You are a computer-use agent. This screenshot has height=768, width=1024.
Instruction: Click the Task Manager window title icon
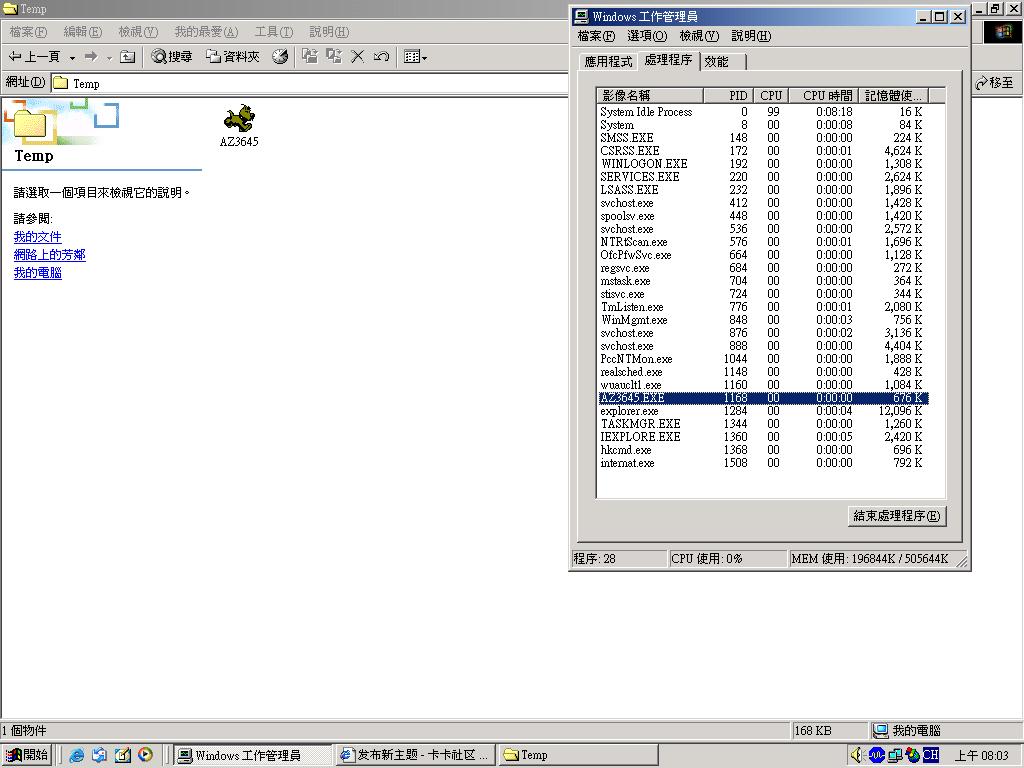pyautogui.click(x=581, y=16)
